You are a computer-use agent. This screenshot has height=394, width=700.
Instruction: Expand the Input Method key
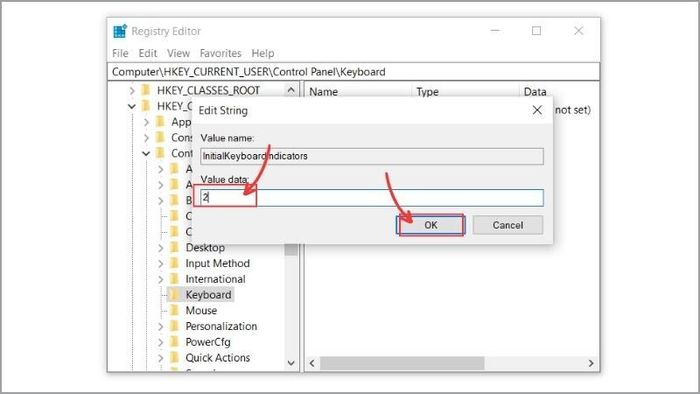[160, 263]
